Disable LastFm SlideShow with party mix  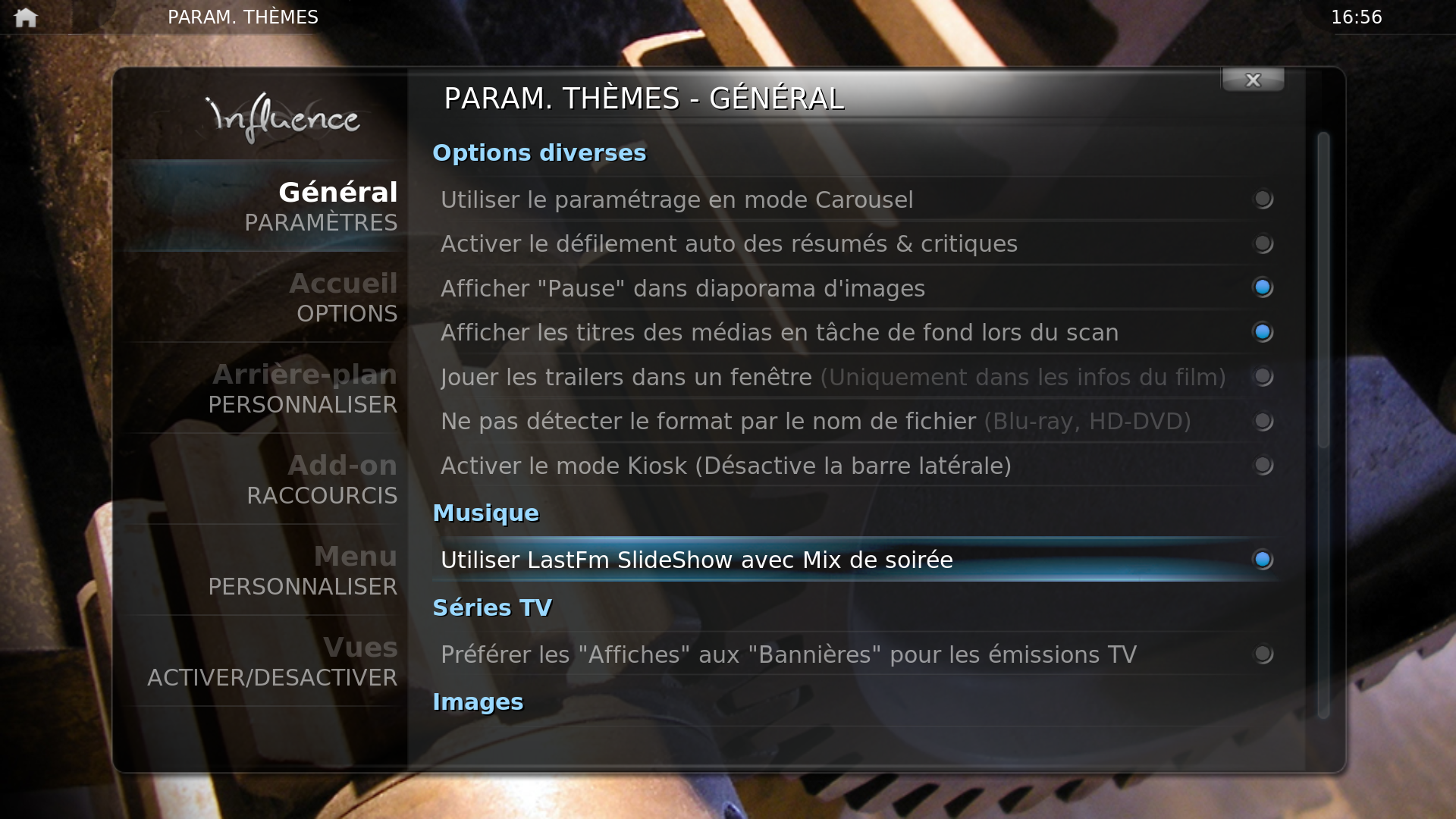click(1263, 560)
